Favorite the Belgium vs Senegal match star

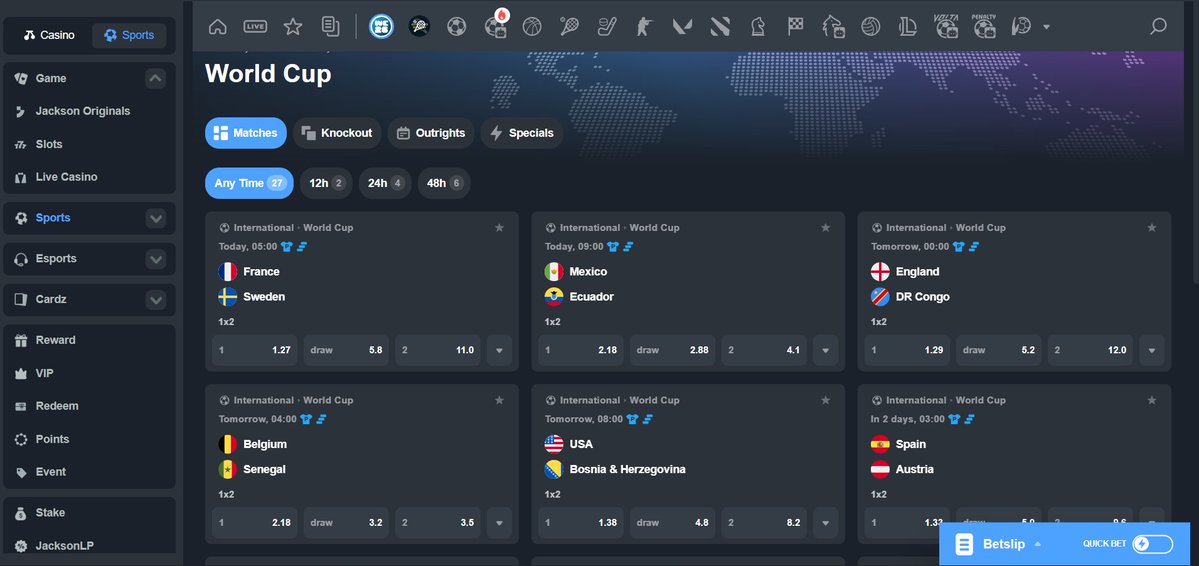(499, 400)
